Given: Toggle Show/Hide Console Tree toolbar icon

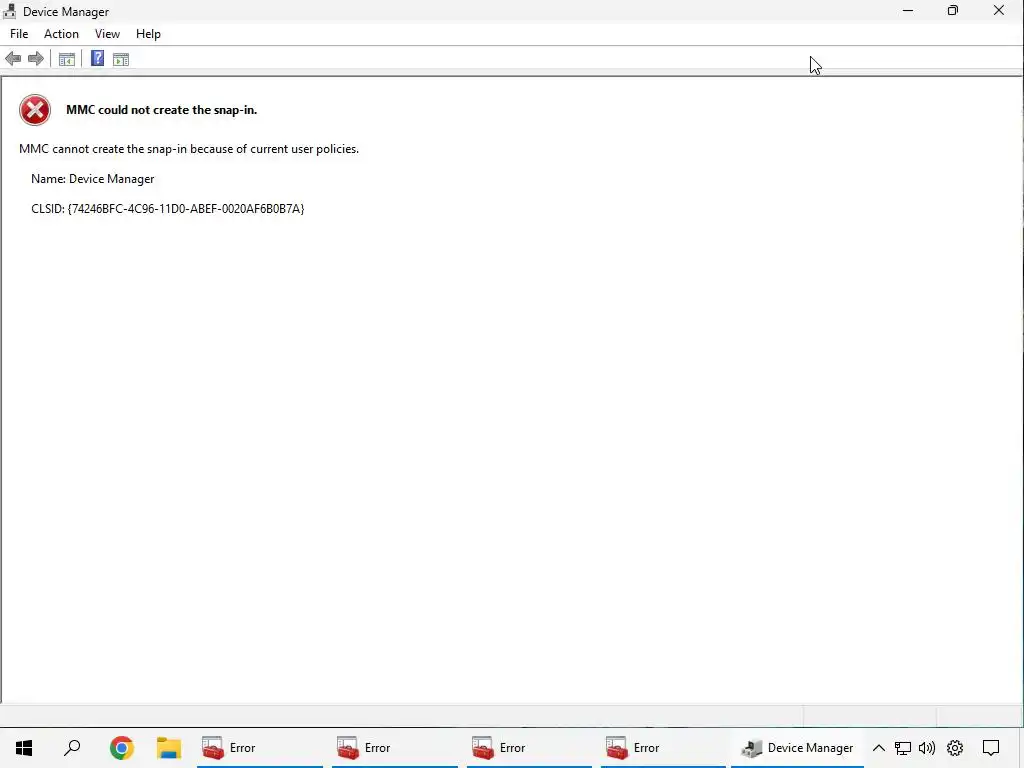Looking at the screenshot, I should tap(67, 59).
